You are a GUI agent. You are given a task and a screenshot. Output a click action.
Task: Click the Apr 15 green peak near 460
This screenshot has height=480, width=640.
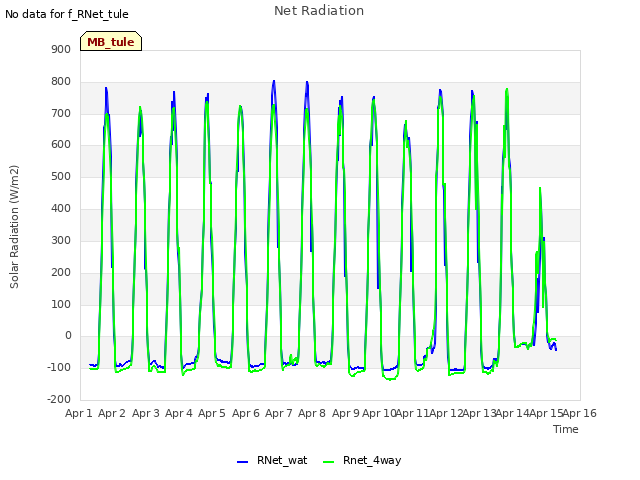[540, 189]
